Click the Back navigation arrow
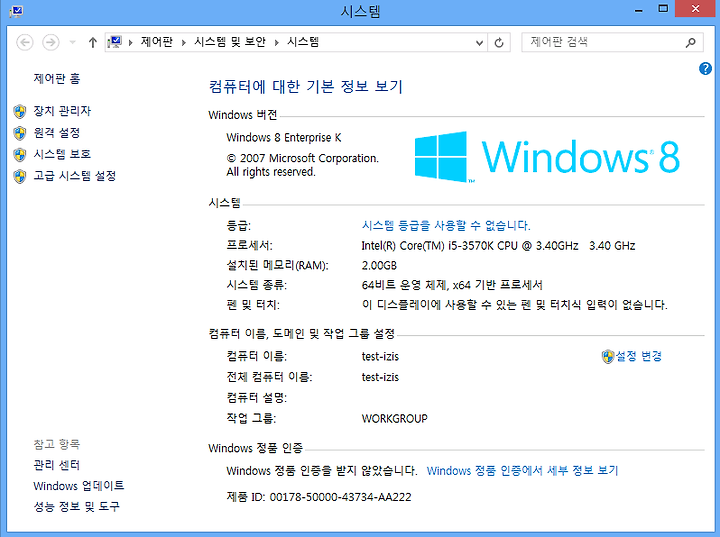 25,43
